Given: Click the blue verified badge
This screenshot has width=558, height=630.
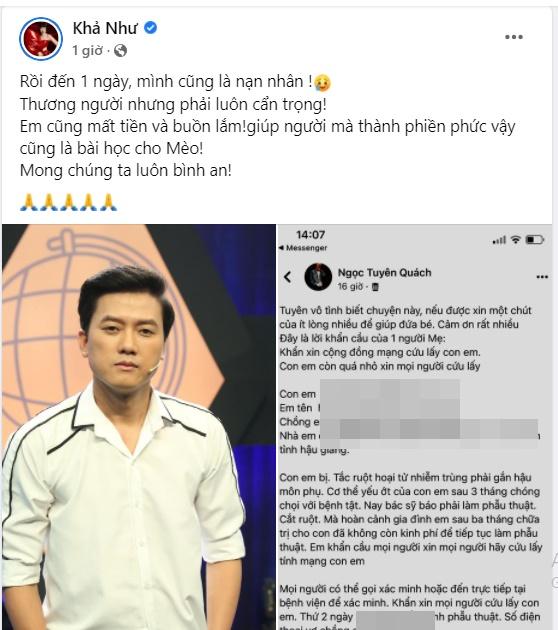Looking at the screenshot, I should point(151,28).
